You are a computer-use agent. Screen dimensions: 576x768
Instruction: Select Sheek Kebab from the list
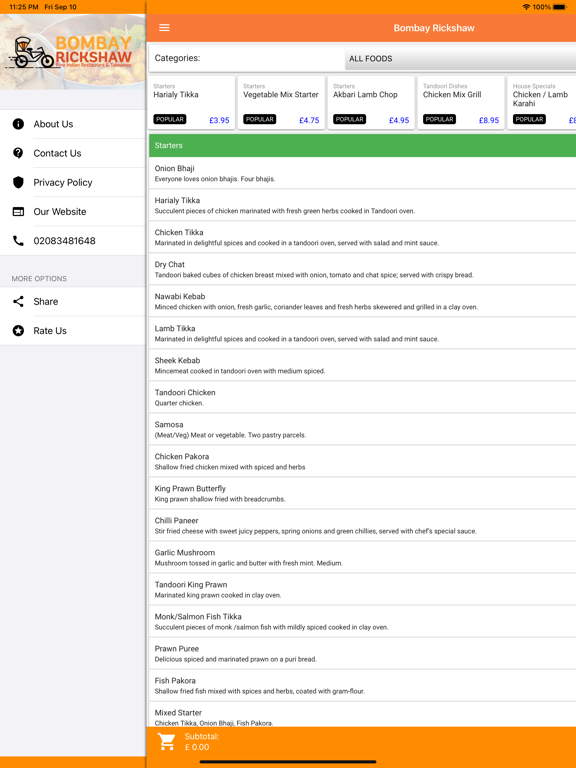[x=362, y=365]
